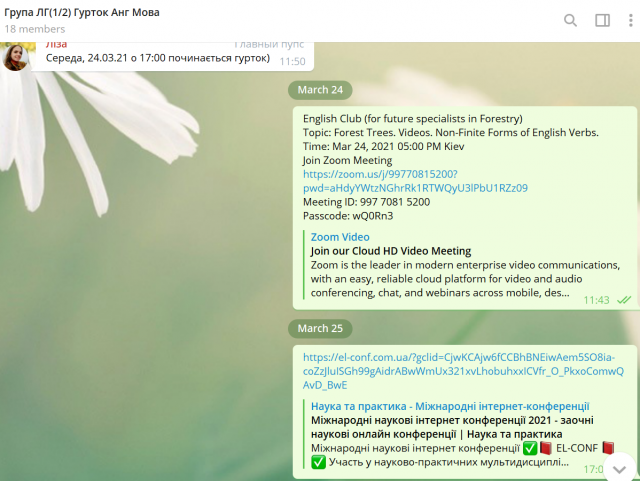
Task: Click the Zoom Video preview title
Action: click(340, 237)
